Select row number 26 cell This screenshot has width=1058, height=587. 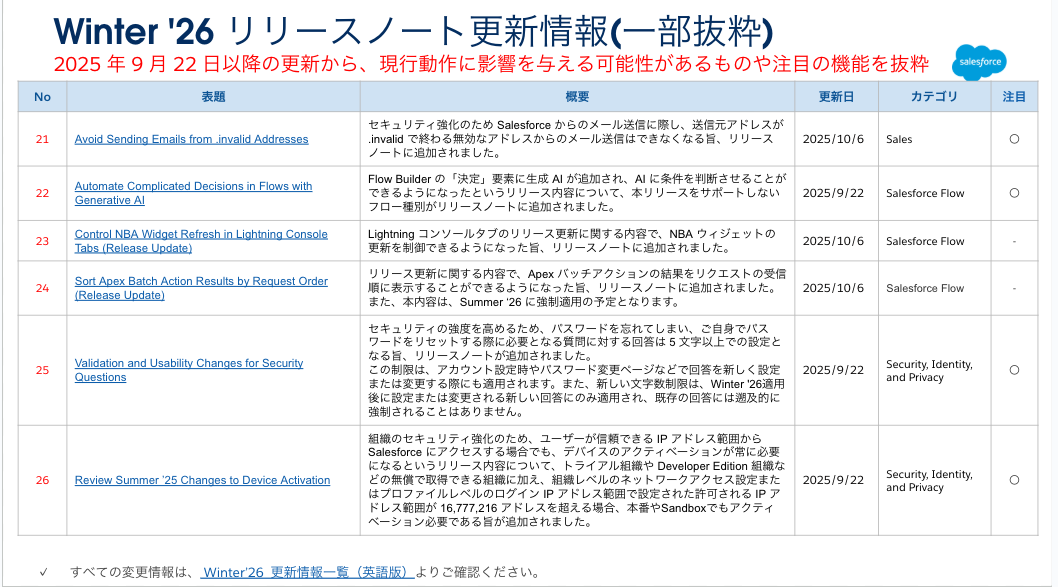pos(43,480)
